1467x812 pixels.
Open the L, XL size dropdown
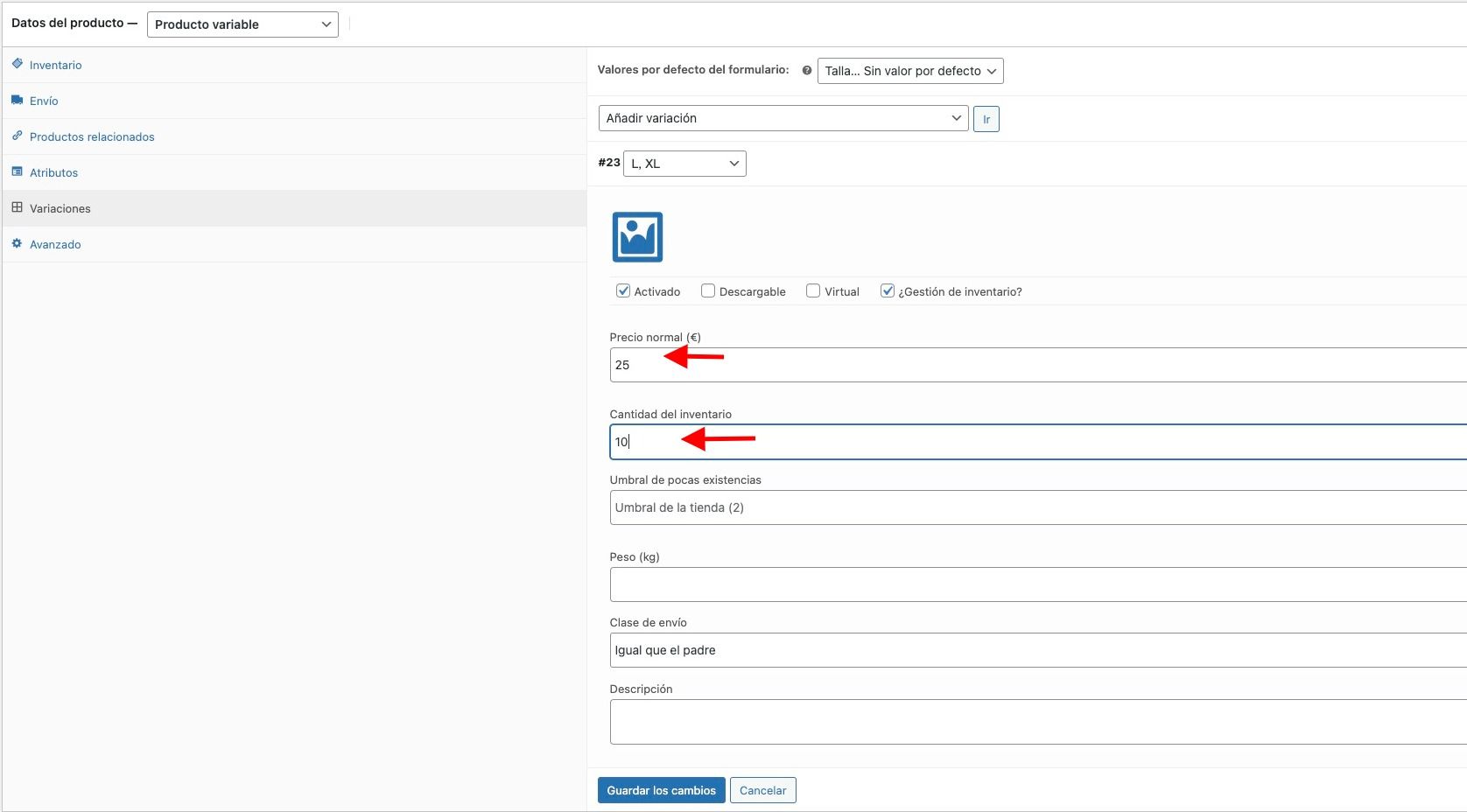click(x=684, y=164)
